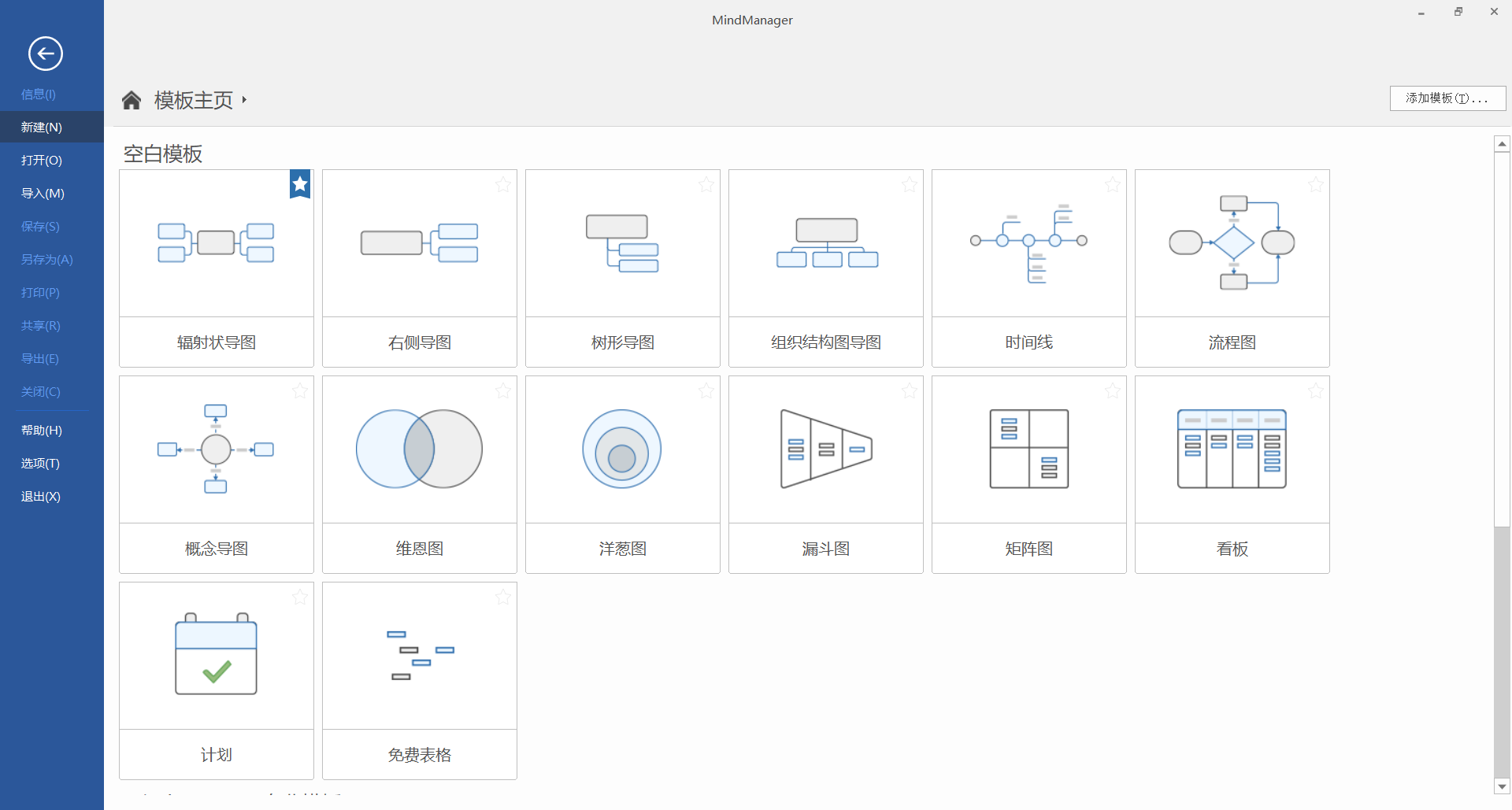
Task: Open 选项(T) from sidebar
Action: [x=40, y=463]
